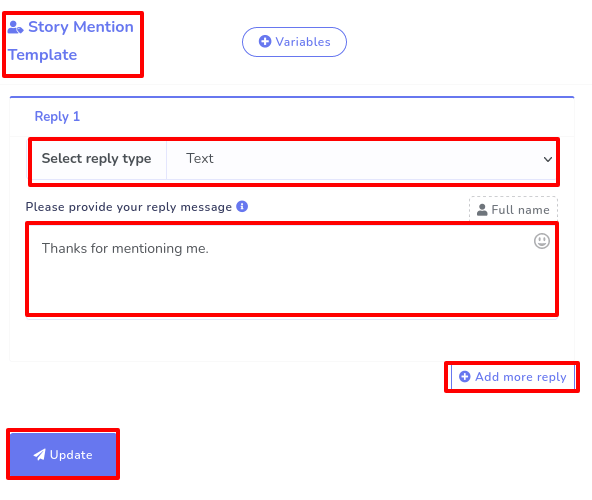Click the plus icon in Add more reply
This screenshot has width=592, height=500.
(465, 377)
